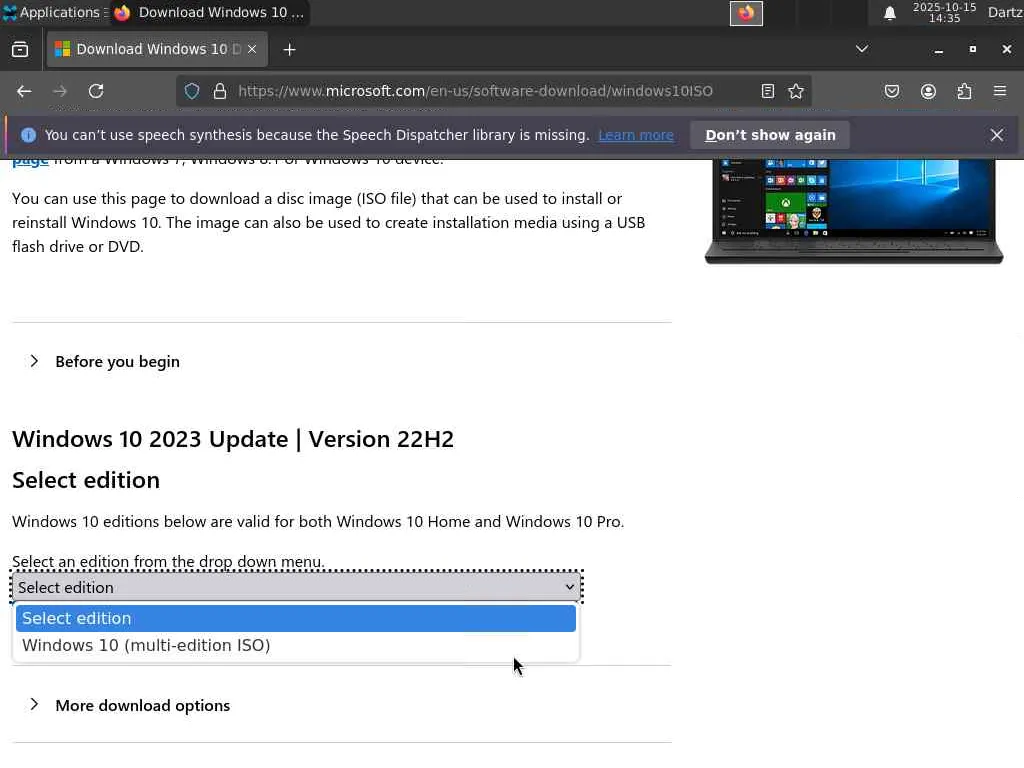This screenshot has height=768, width=1024.
Task: Click the Firefox workspace thumbnail in panel
Action: pyautogui.click(x=746, y=13)
